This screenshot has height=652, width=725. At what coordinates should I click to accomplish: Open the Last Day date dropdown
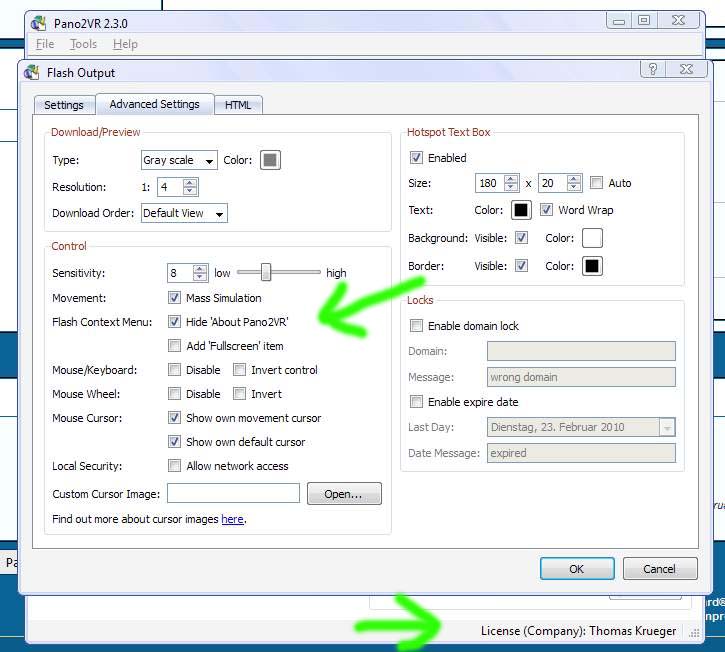tap(667, 427)
